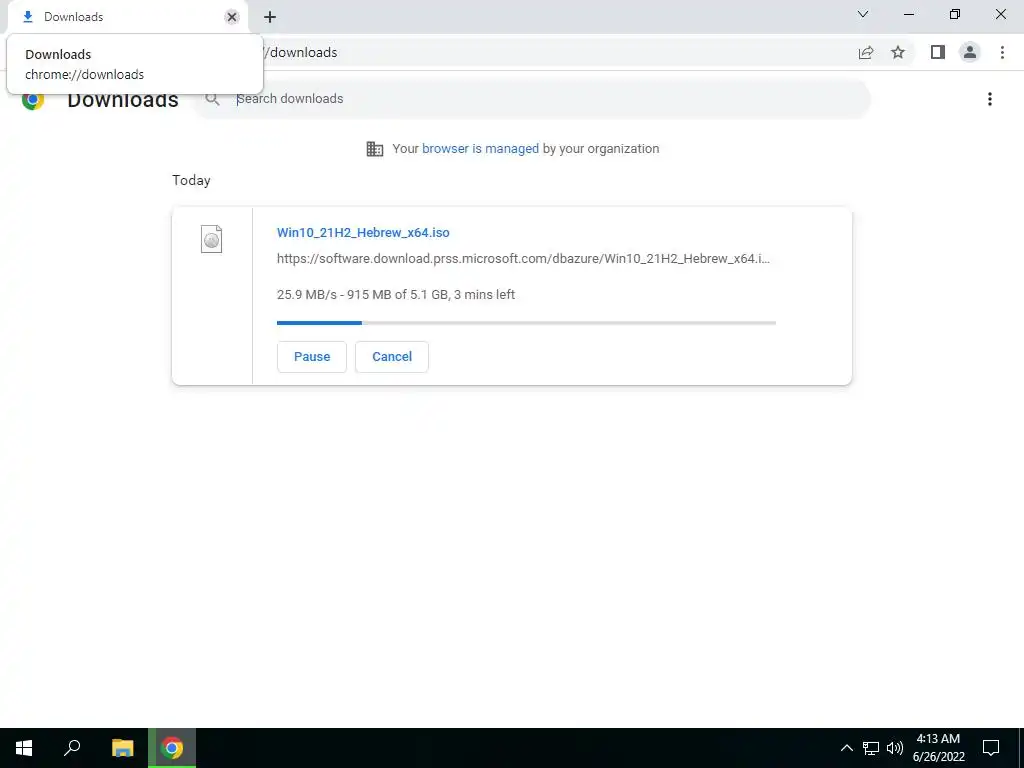Click the Chrome taskbar icon
Image resolution: width=1024 pixels, height=768 pixels.
point(172,748)
